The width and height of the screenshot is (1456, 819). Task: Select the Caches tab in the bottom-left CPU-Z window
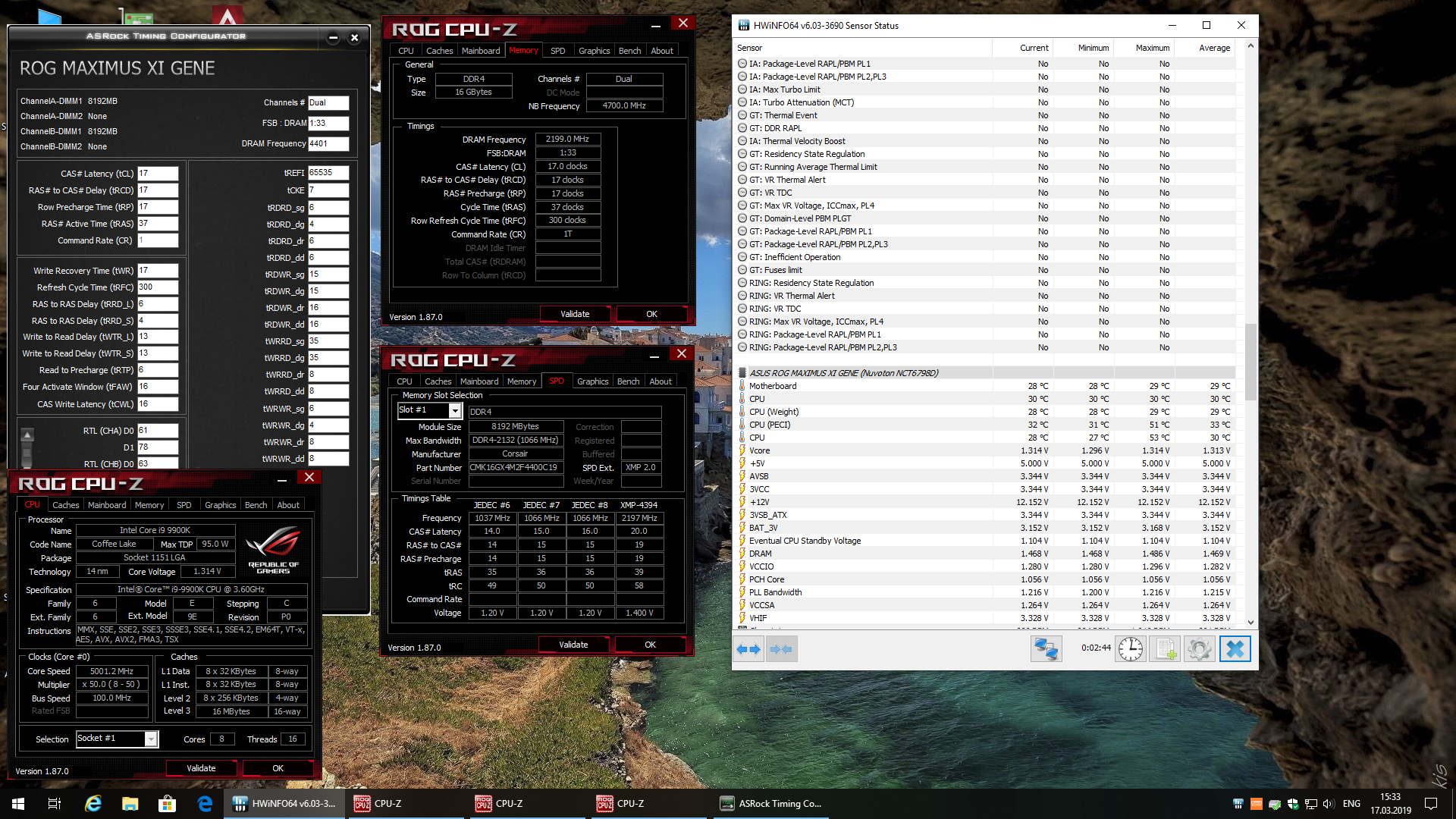tap(65, 505)
